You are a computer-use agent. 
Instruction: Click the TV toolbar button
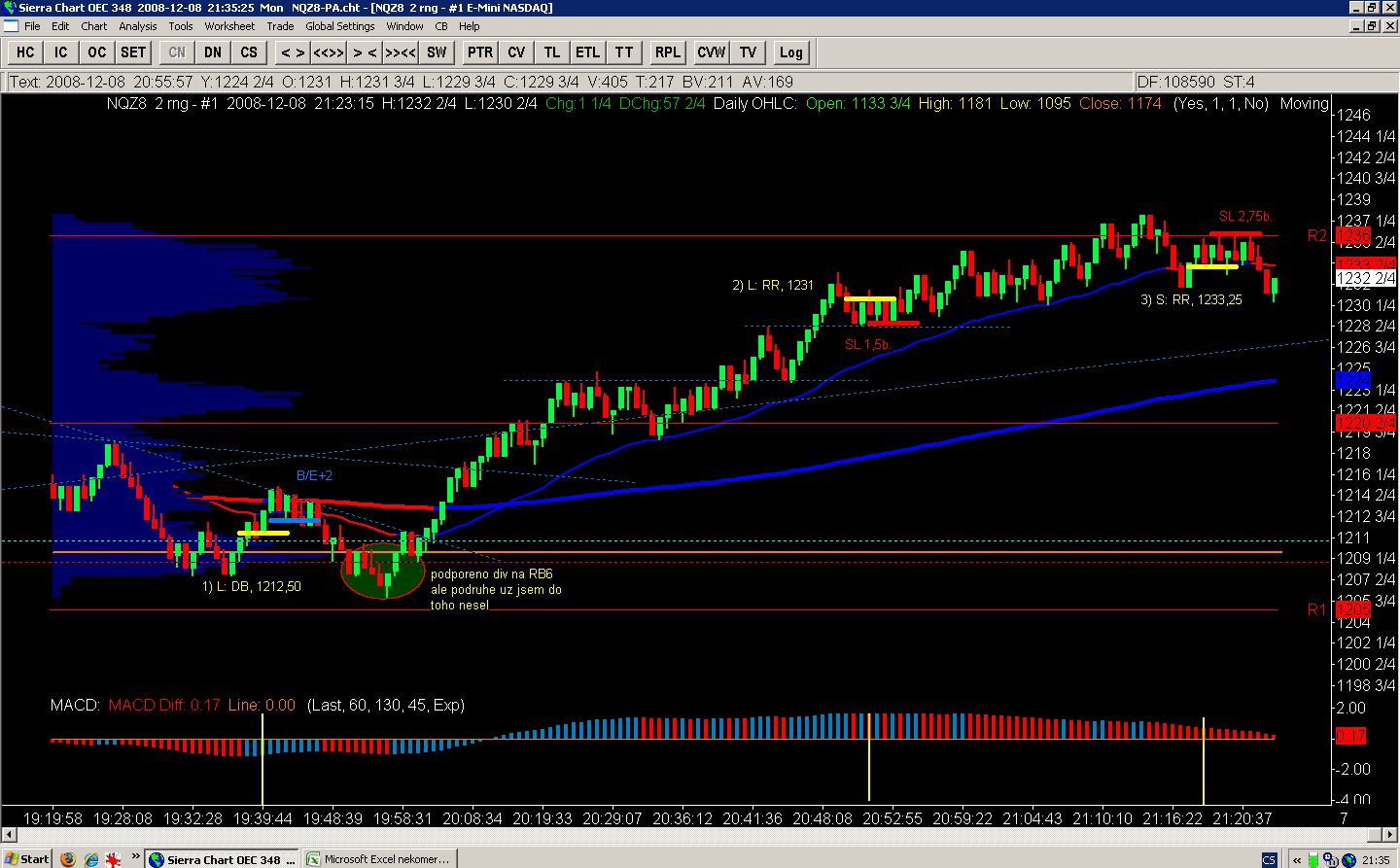[x=748, y=52]
